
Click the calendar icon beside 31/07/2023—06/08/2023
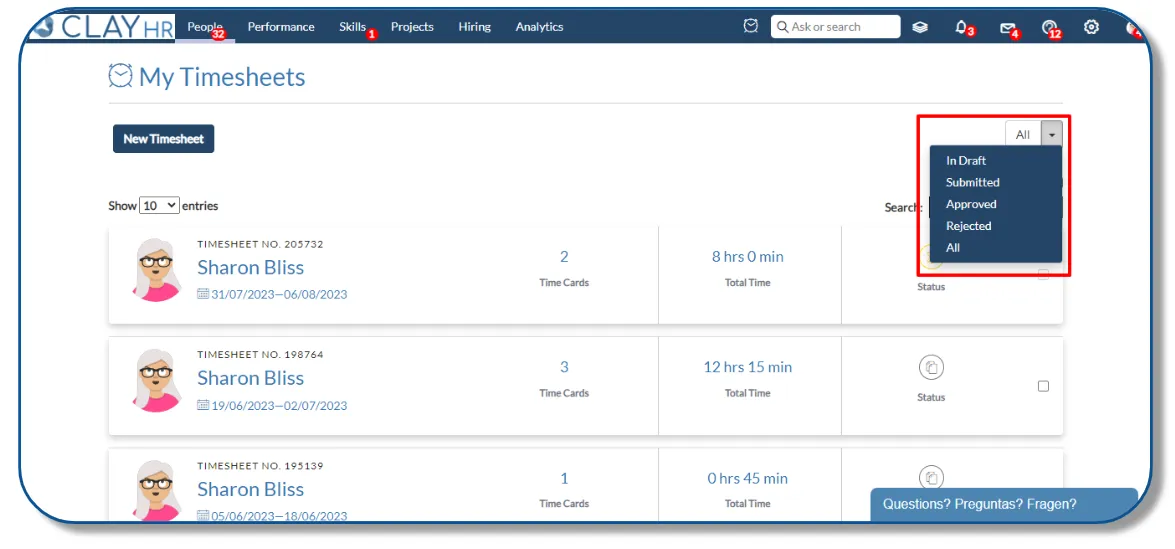tap(202, 294)
